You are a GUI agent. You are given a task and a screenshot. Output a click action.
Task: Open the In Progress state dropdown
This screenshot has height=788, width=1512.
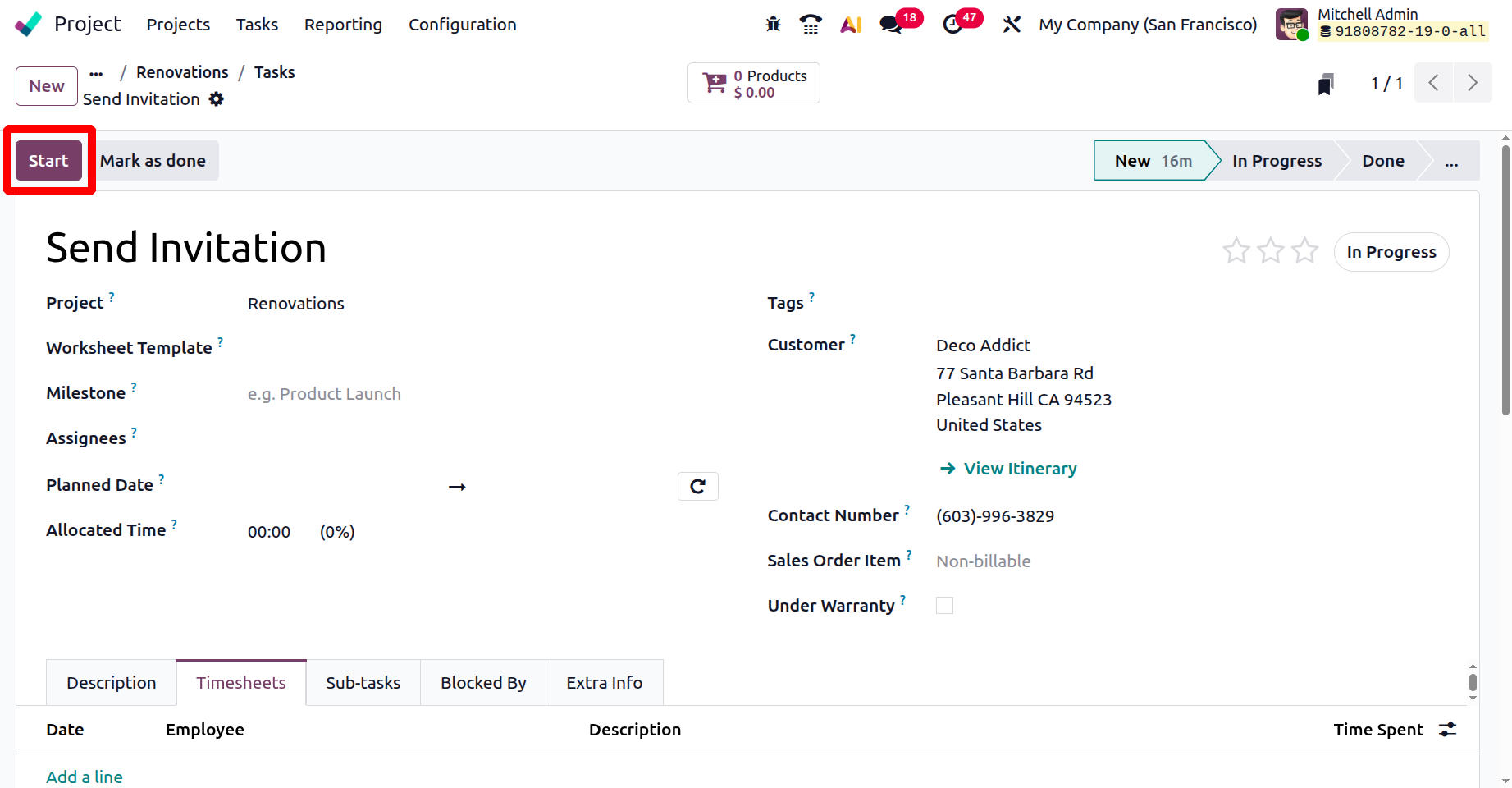(1391, 252)
